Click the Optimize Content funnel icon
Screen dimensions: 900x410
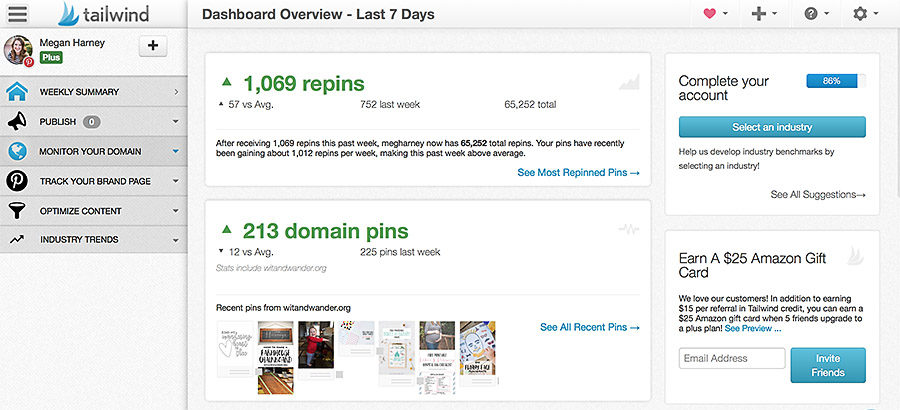17,211
